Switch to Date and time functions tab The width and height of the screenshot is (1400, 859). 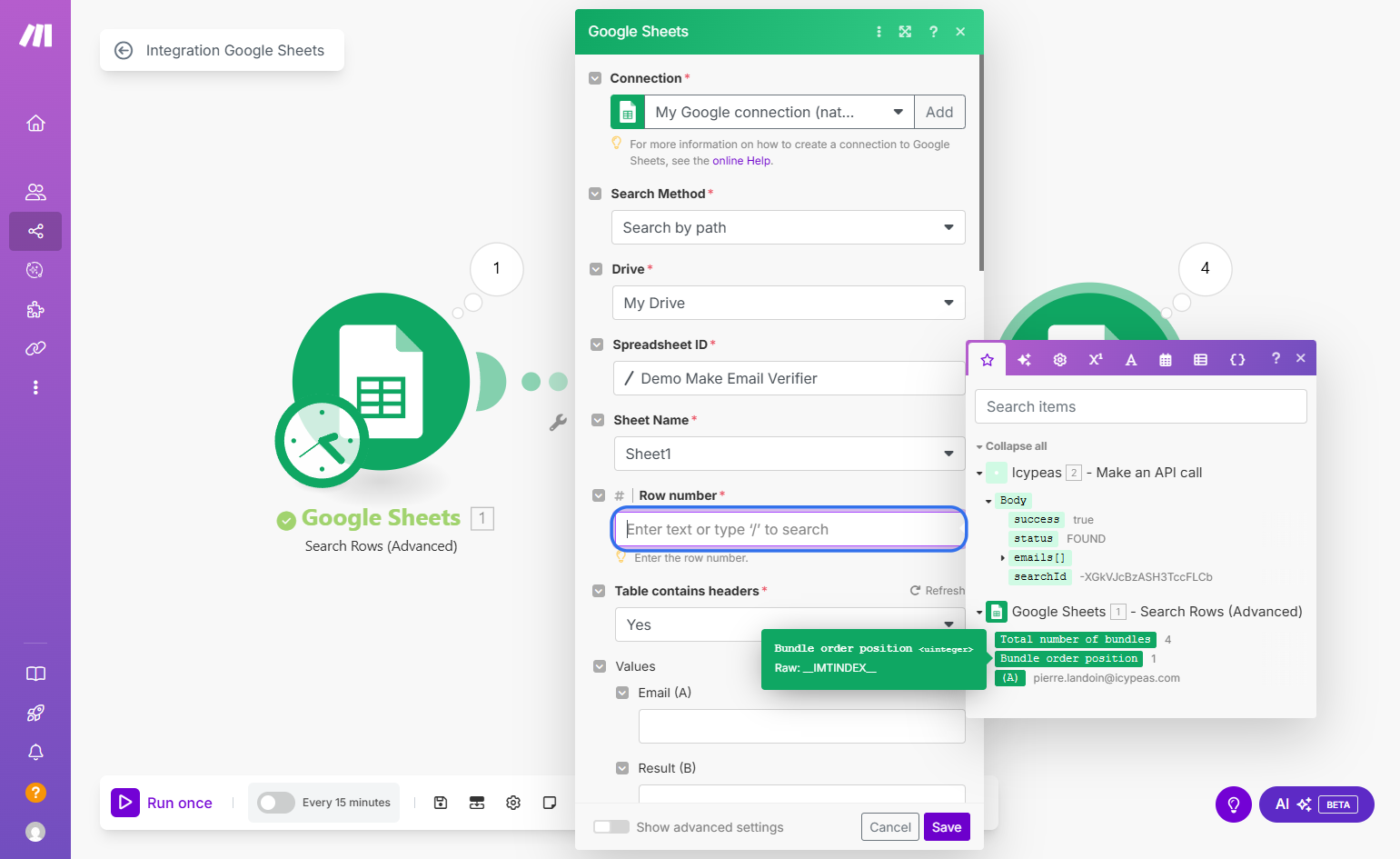coord(1166,359)
